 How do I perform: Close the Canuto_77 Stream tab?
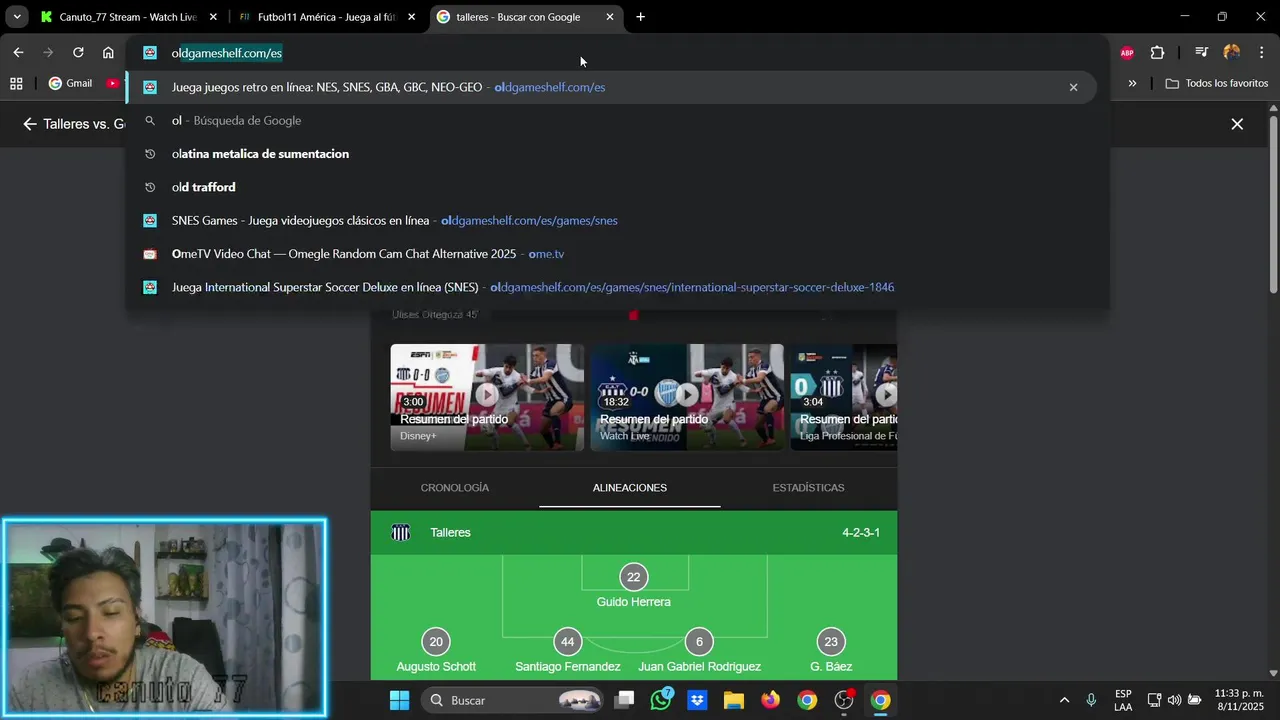(x=213, y=17)
